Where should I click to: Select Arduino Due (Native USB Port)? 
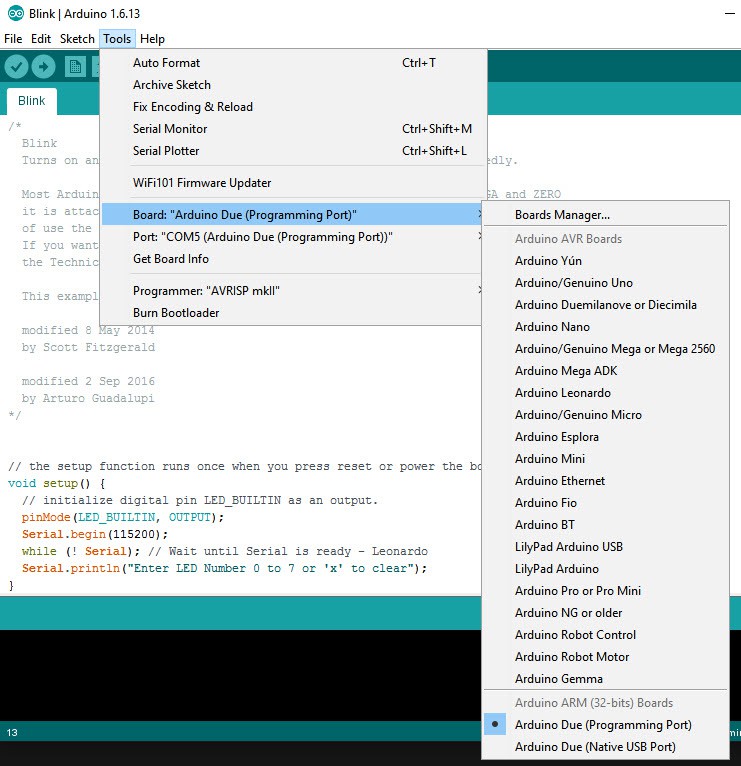[x=606, y=746]
